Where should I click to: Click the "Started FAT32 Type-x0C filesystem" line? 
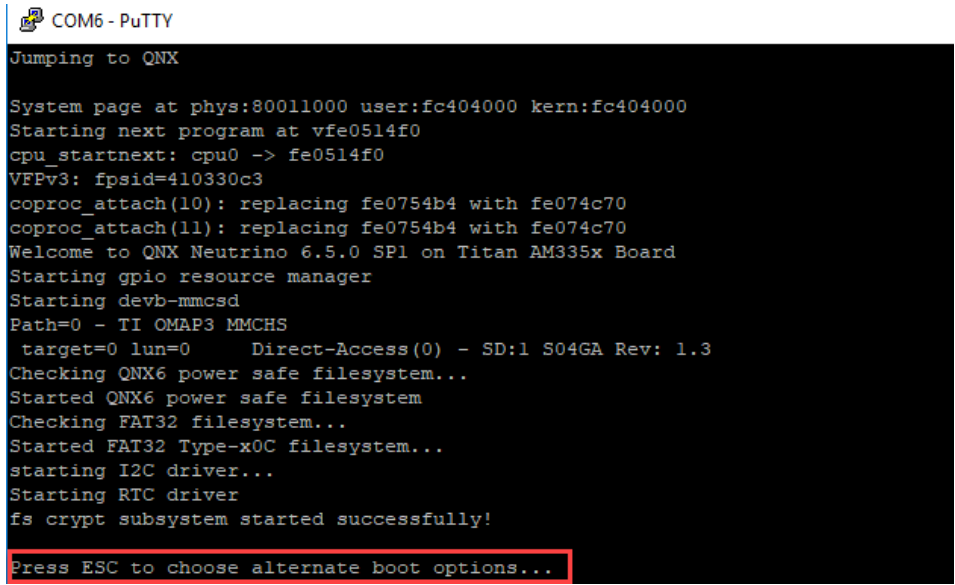227,446
